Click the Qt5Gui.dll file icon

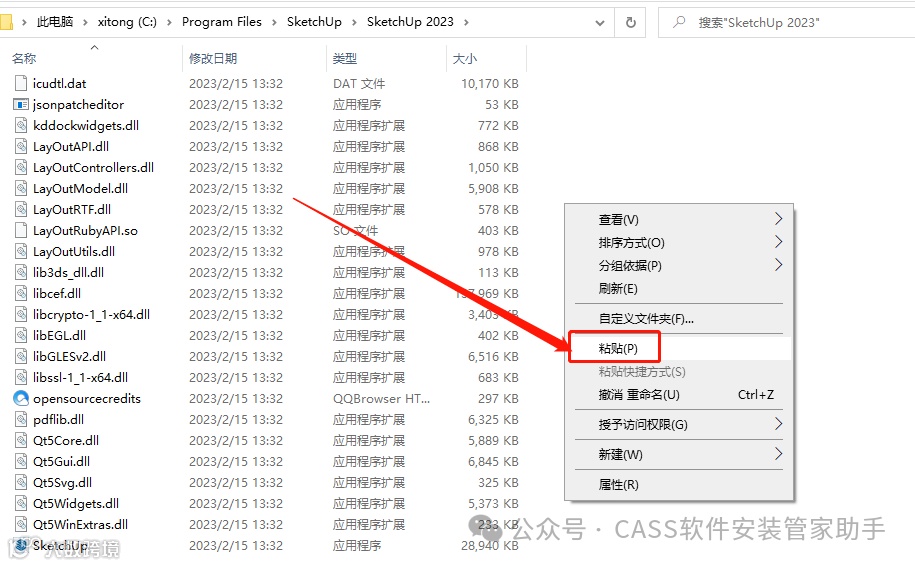point(21,462)
